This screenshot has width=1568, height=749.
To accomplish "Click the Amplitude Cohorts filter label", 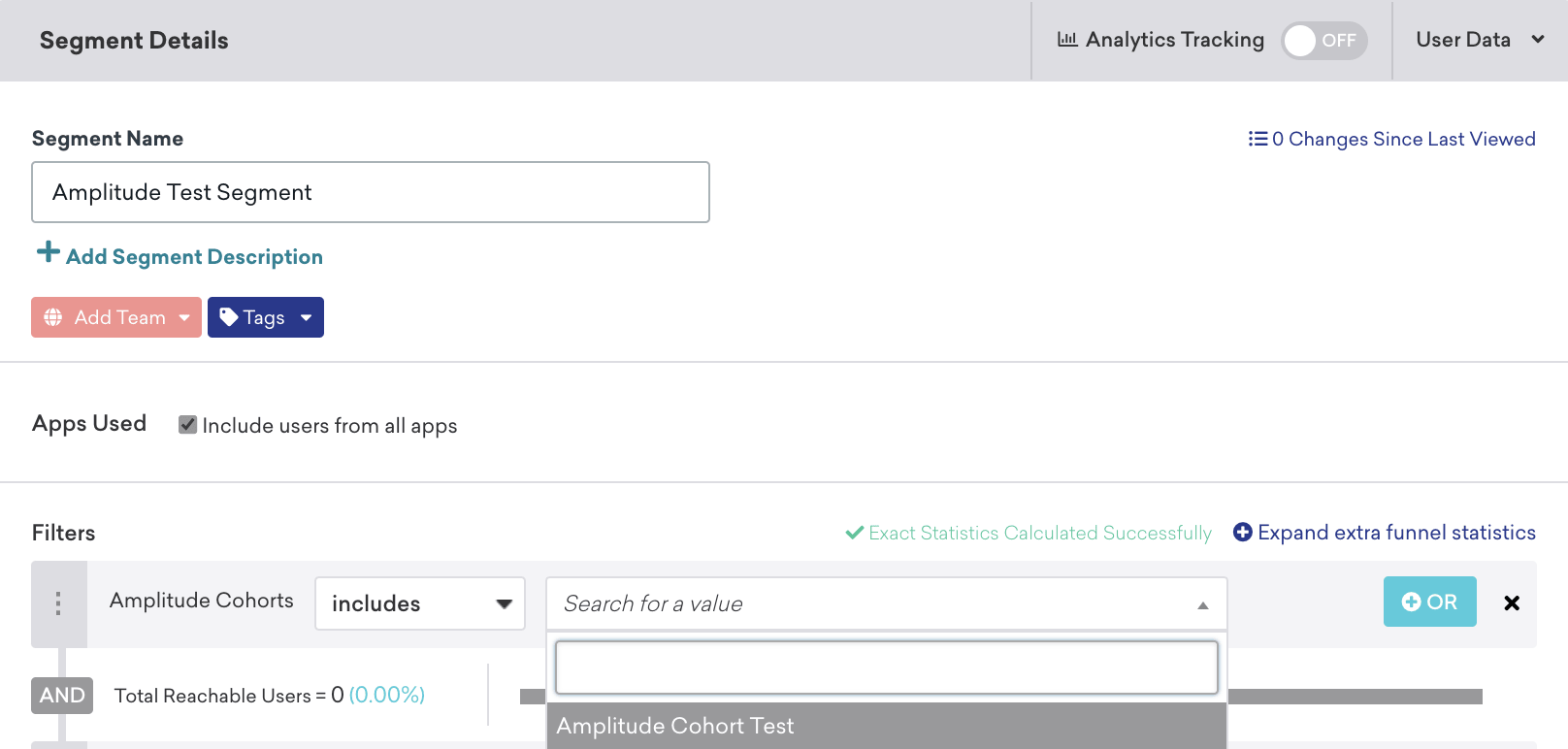I will coord(202,601).
